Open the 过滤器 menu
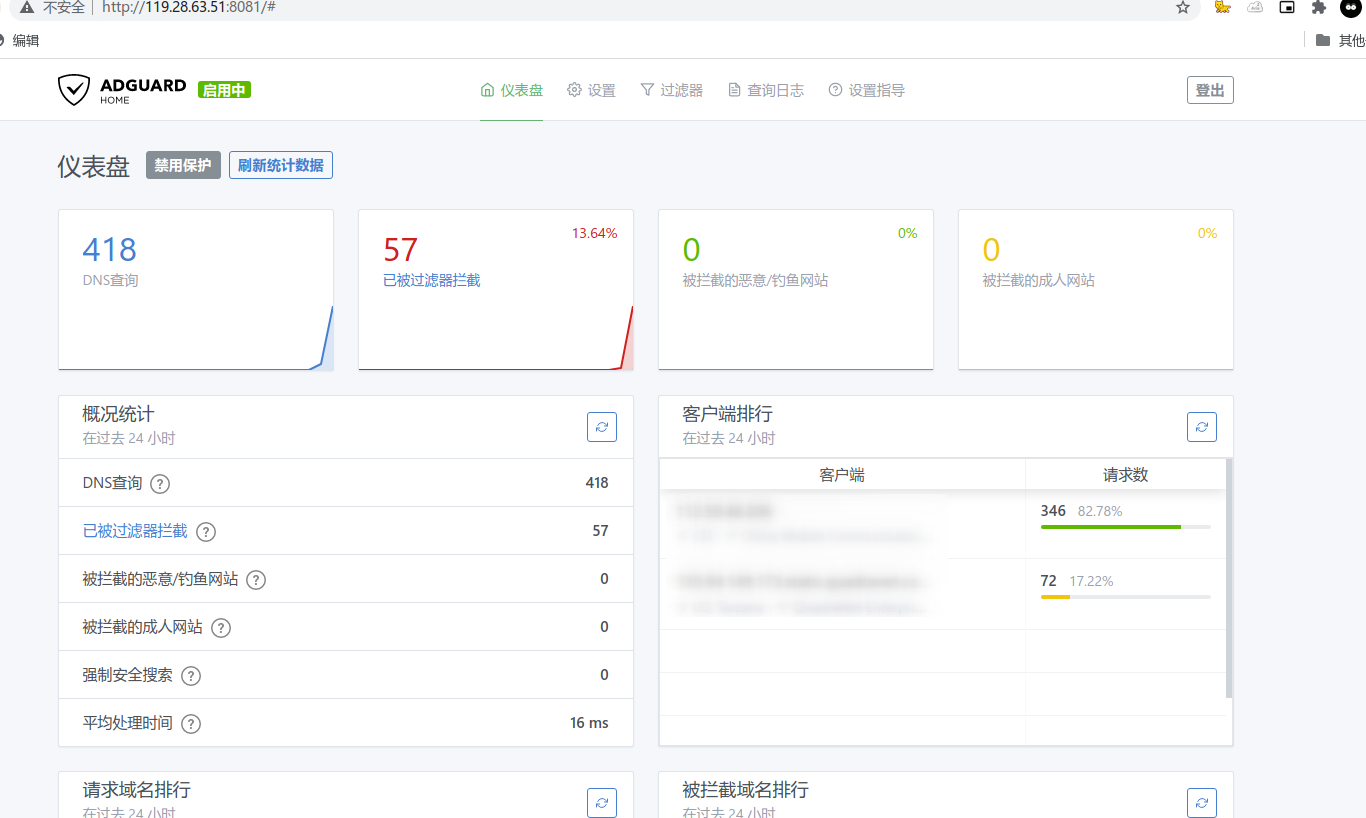Image resolution: width=1366 pixels, height=818 pixels. point(671,90)
